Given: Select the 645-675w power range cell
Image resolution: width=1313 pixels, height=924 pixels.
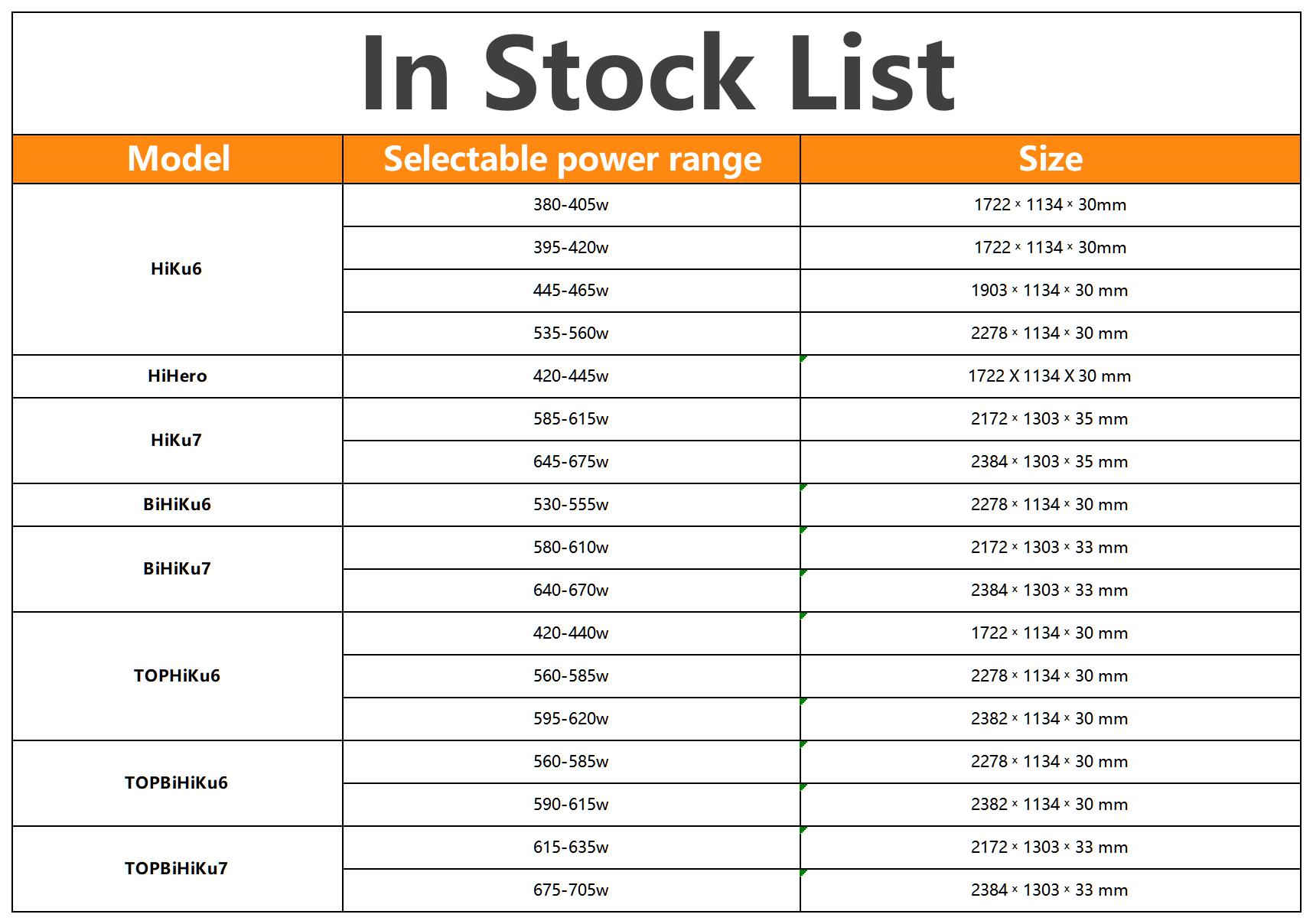Looking at the screenshot, I should (571, 461).
